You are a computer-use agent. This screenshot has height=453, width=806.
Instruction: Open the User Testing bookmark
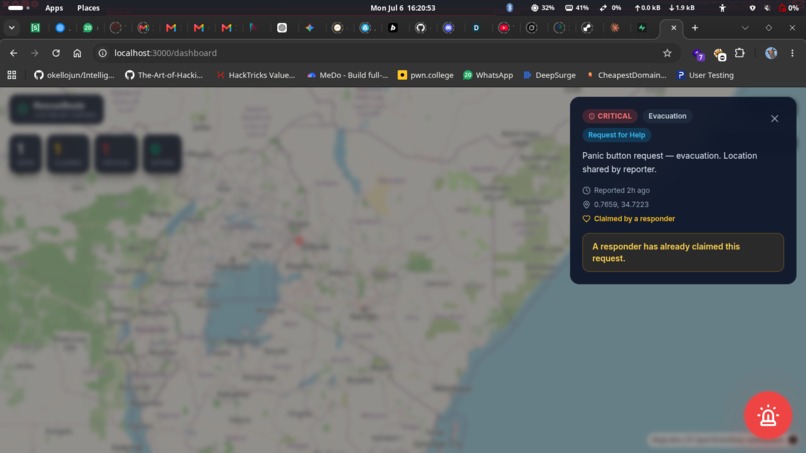(705, 75)
